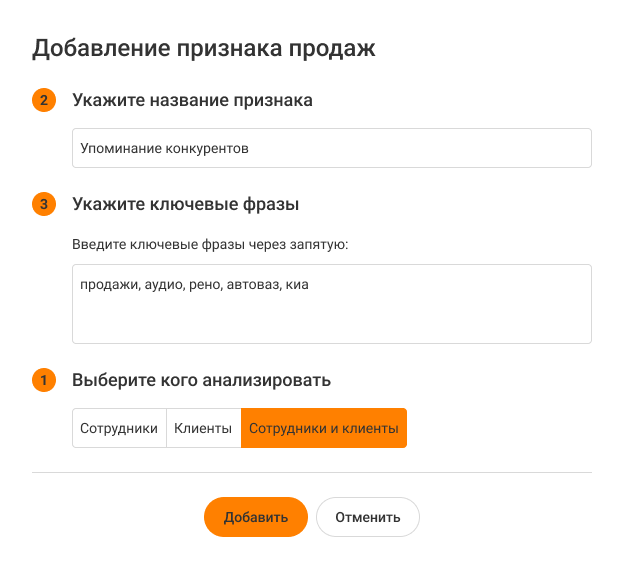Viewport: 624px width, 569px height.
Task: Focus the feature name input field
Action: tap(331, 148)
